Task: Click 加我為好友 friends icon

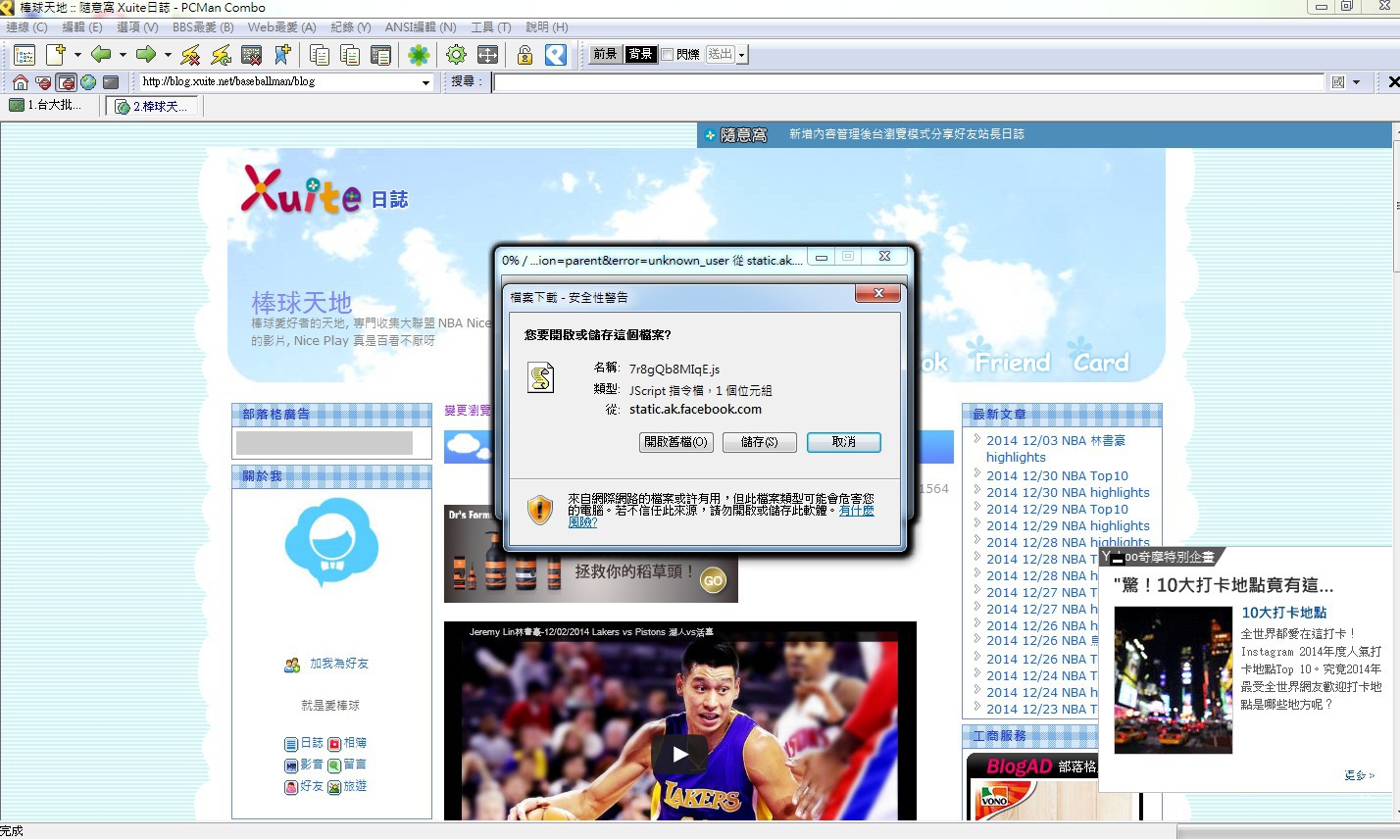Action: pyautogui.click(x=292, y=665)
